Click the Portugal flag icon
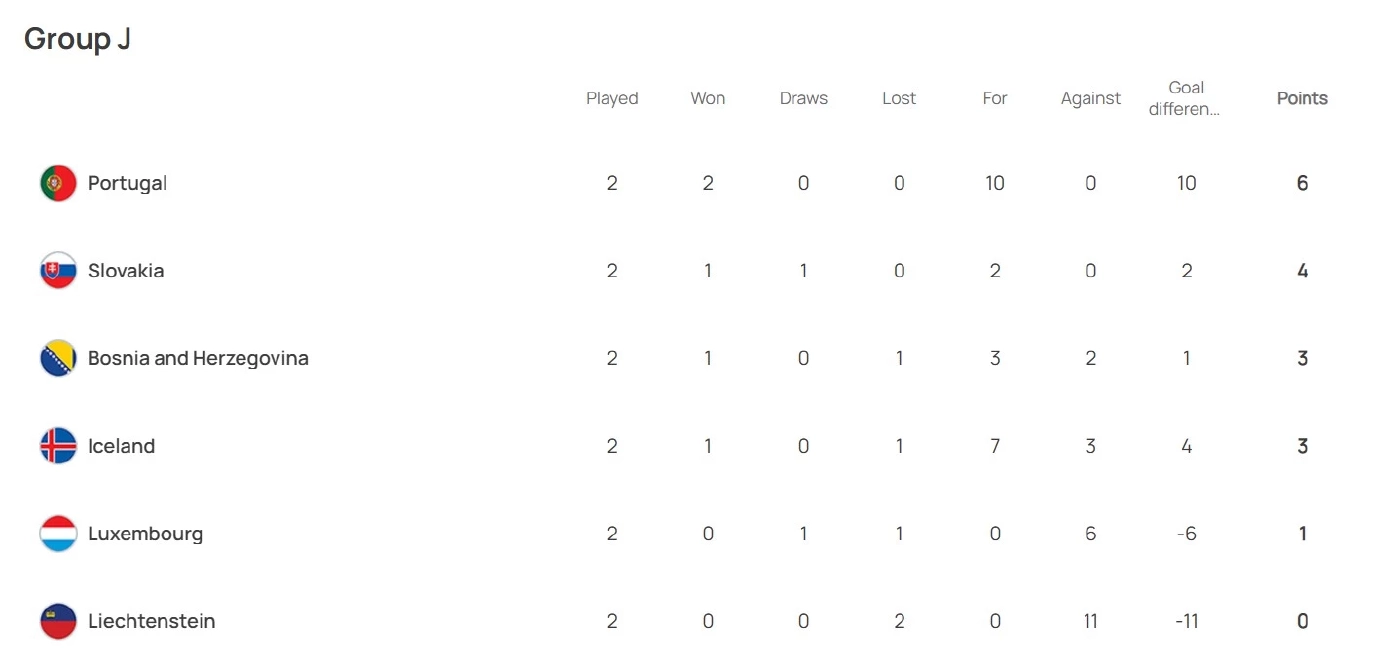 point(58,183)
